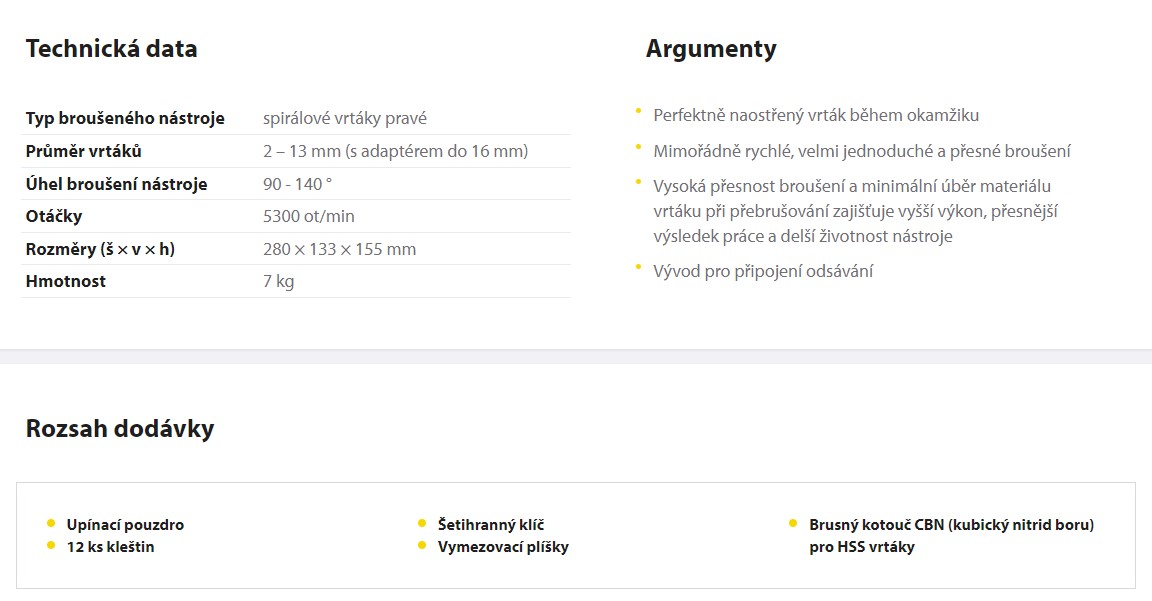
Task: Click the Šetihranný klíč delivery item
Action: [491, 525]
